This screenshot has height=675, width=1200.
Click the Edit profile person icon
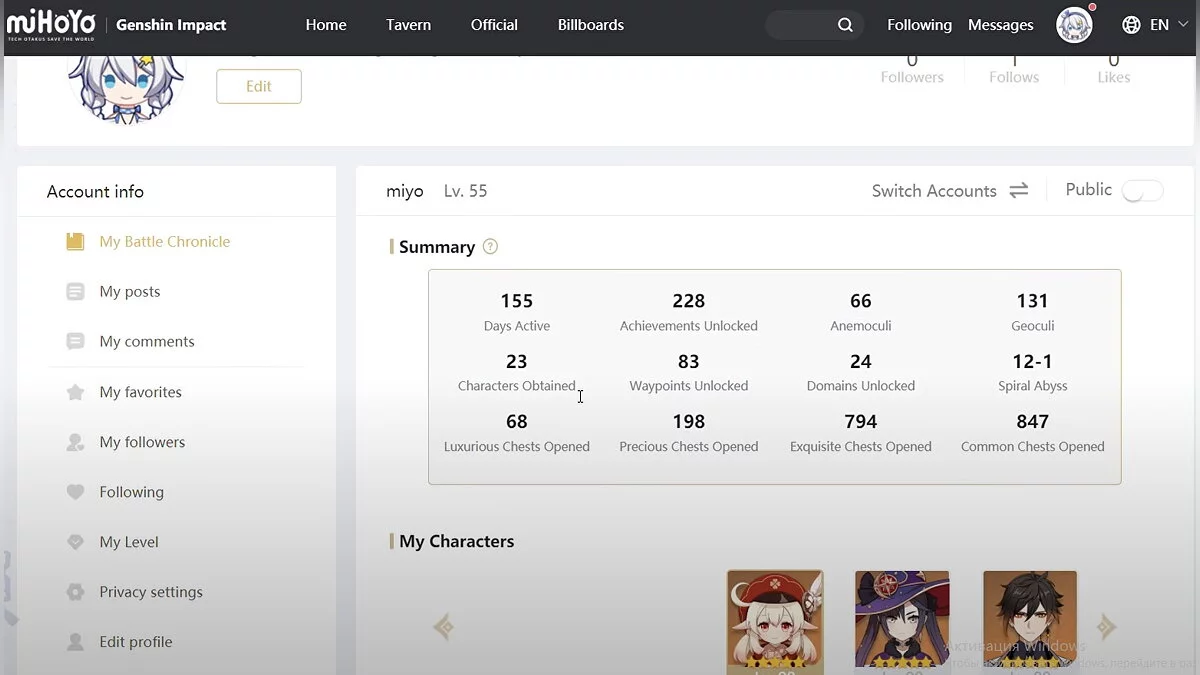[75, 642]
